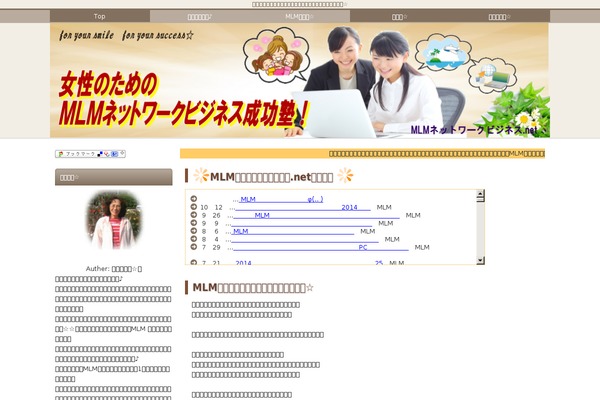Open the 10 12 news link containing 2014
Viewport: 600px width, 400px height.
(x=303, y=207)
